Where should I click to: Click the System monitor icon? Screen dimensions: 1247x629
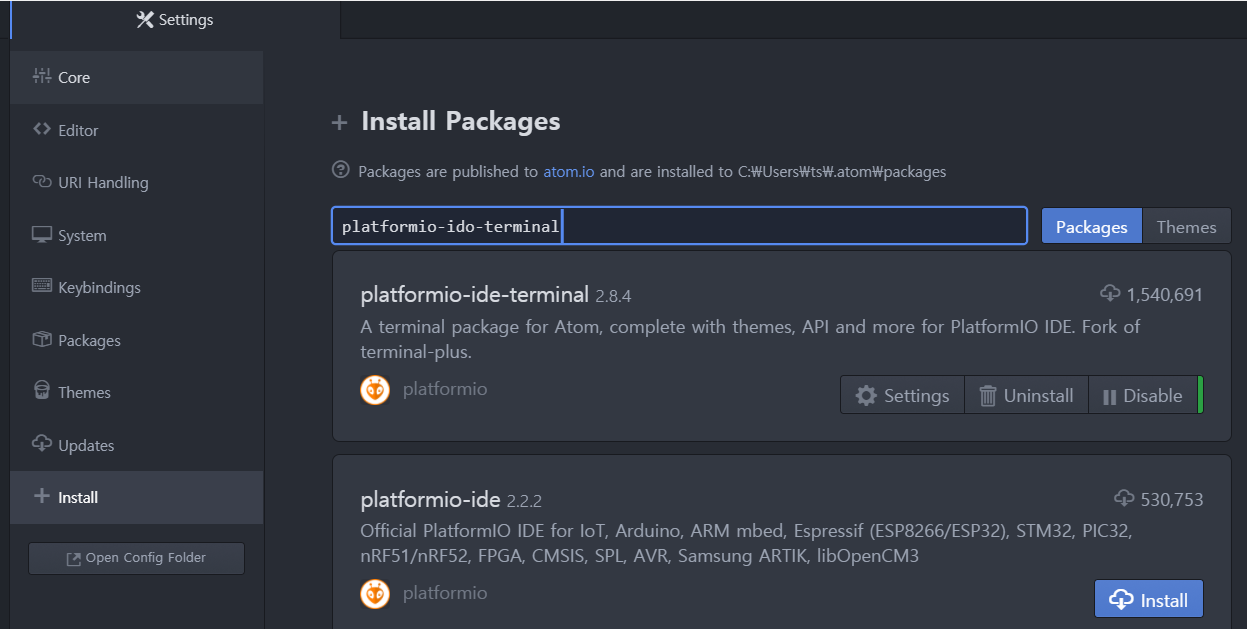[x=42, y=235]
